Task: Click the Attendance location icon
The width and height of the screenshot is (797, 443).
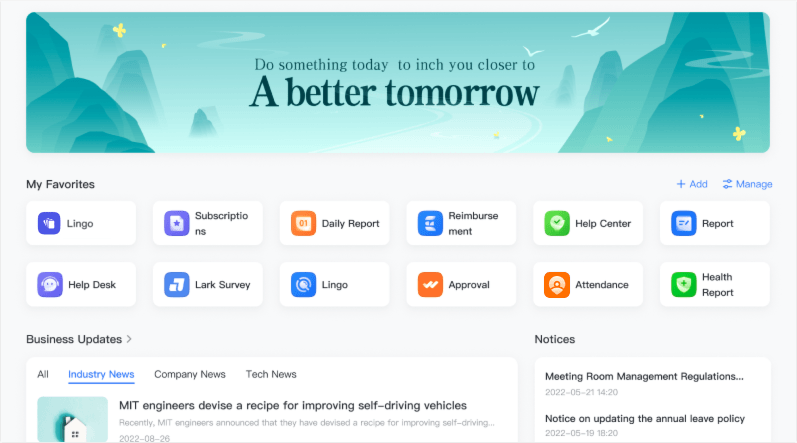Action: [x=557, y=284]
